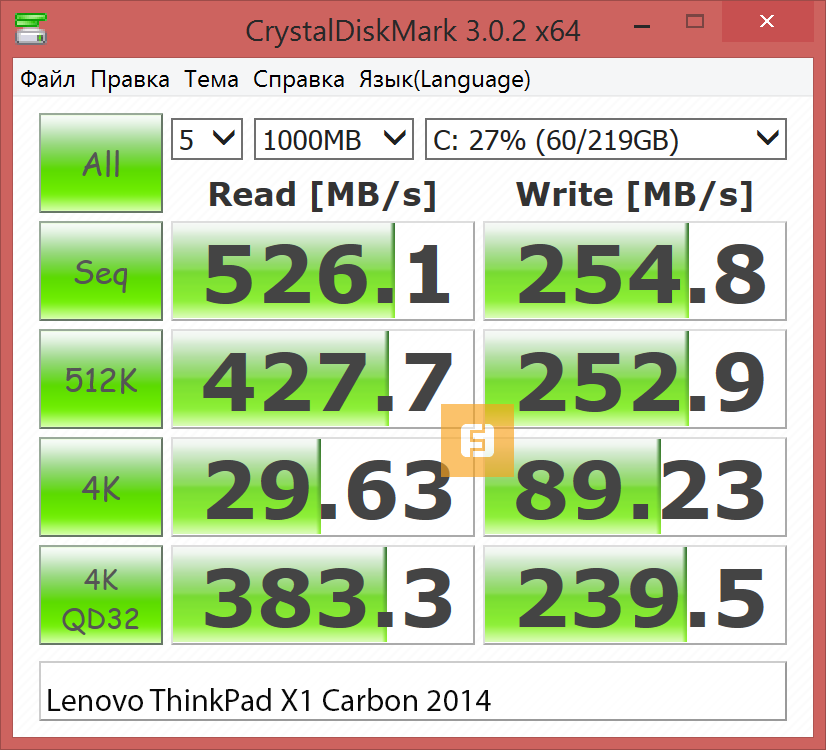Viewport: 826px width, 750px height.
Task: Click the orange watermark logo in center
Action: coord(477,440)
